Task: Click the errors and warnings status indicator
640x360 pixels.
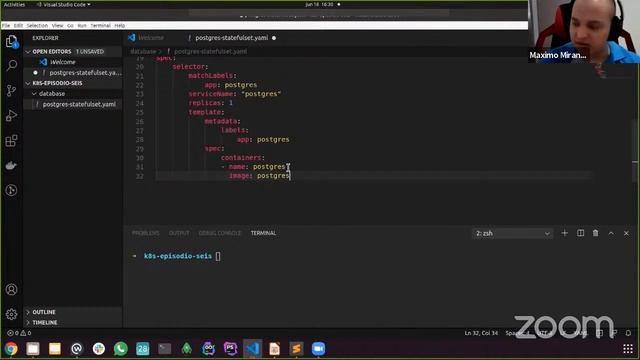Action: [x=19, y=333]
